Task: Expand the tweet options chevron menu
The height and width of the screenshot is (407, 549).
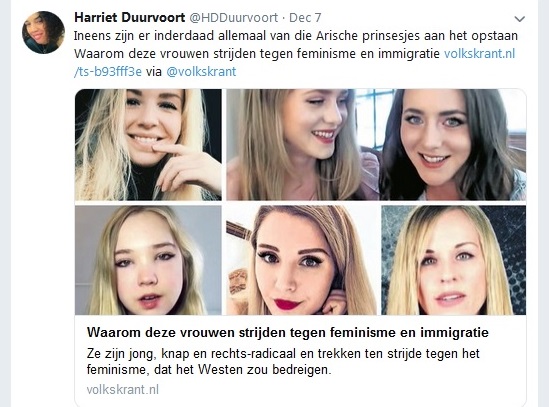Action: [x=519, y=19]
